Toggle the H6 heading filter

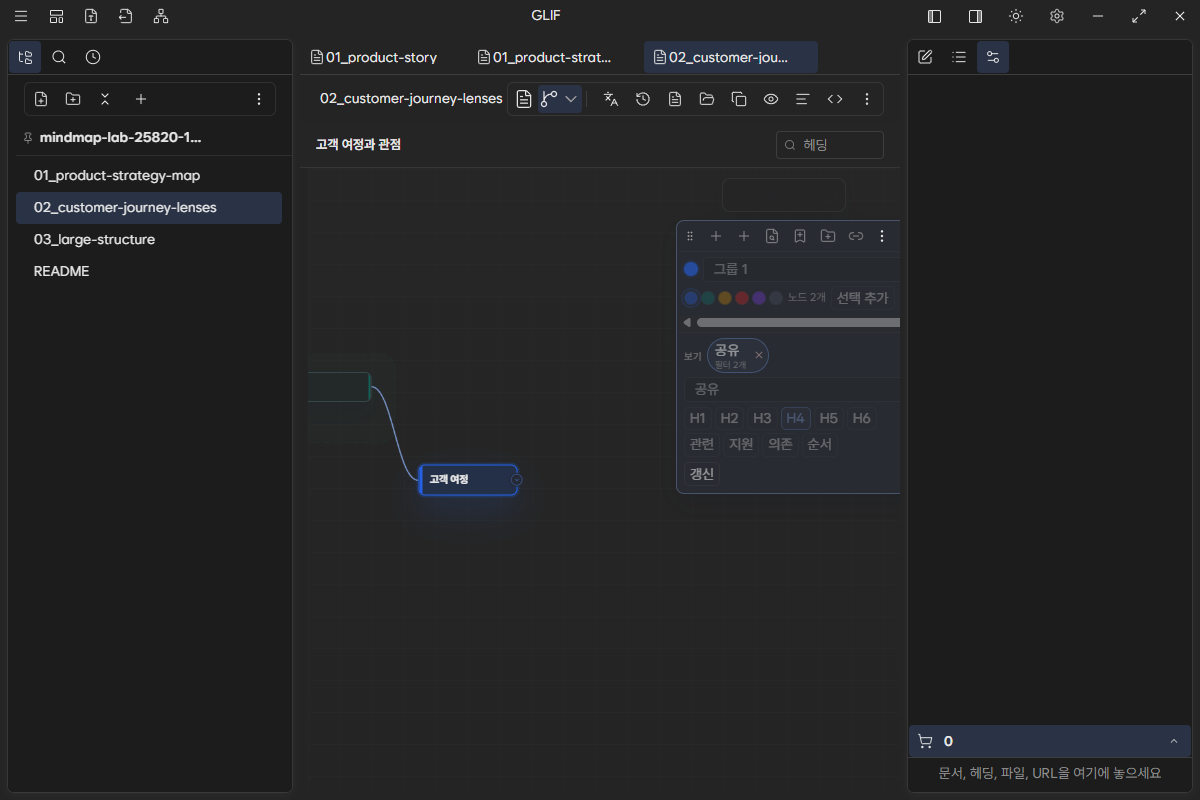point(862,418)
